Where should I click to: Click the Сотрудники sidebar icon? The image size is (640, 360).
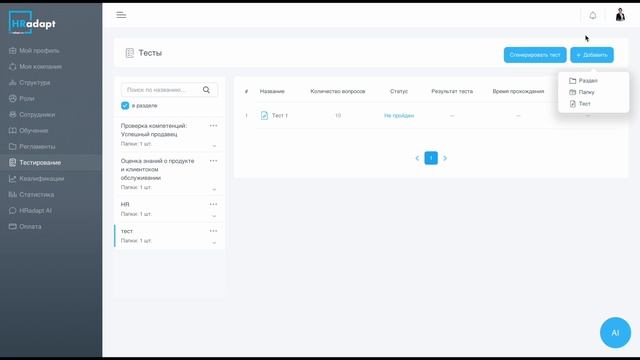[x=13, y=115]
